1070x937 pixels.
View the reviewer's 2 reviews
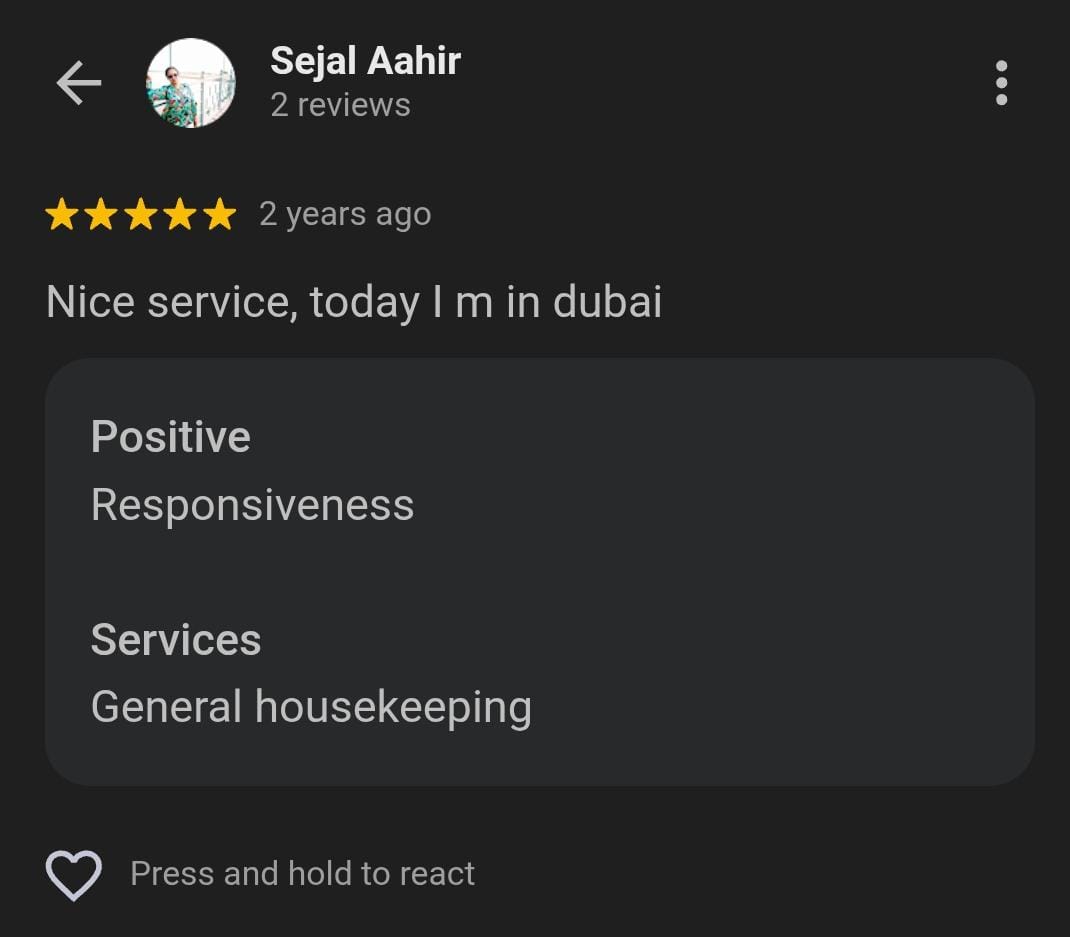(340, 105)
